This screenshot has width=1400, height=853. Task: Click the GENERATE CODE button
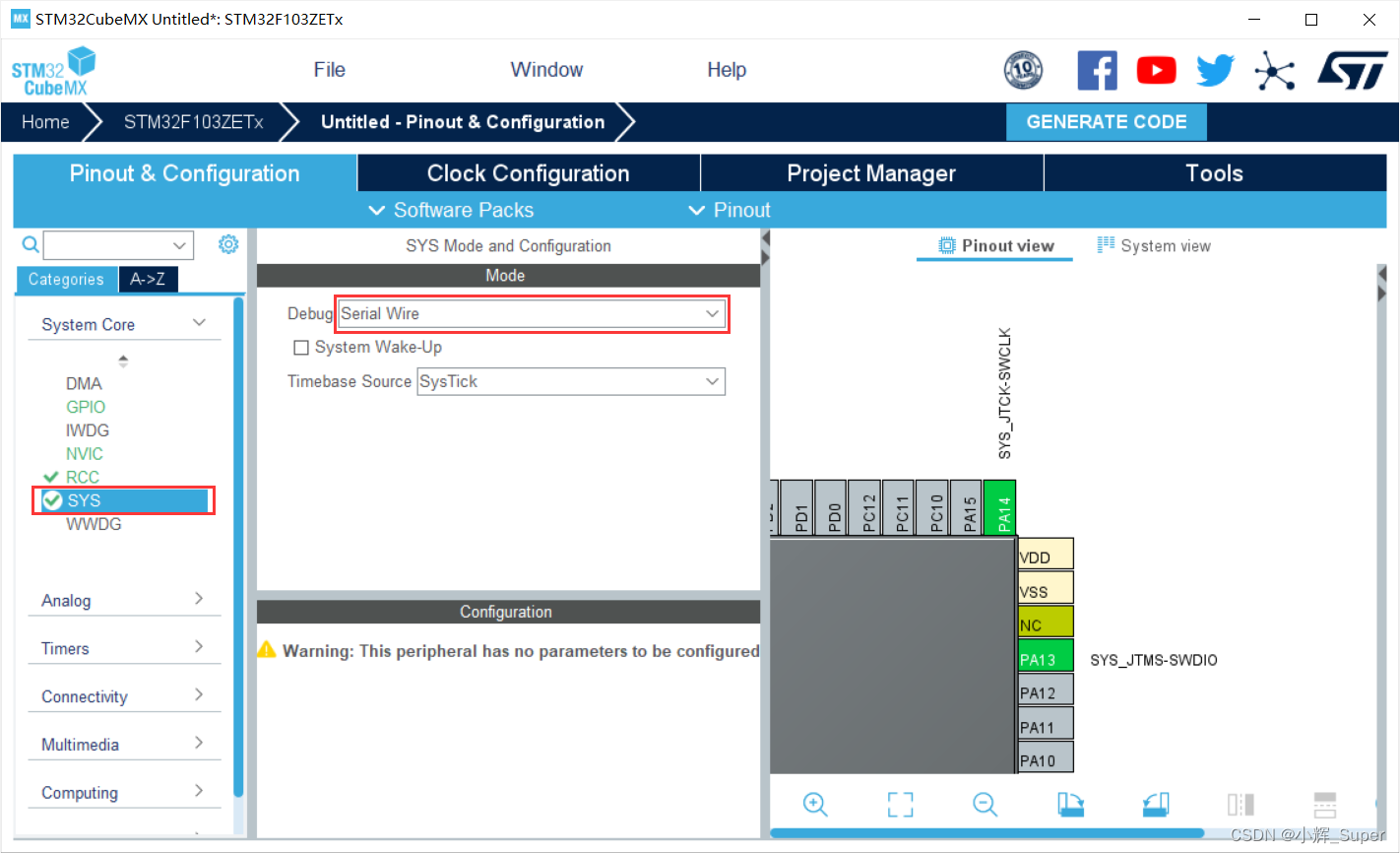point(1107,122)
